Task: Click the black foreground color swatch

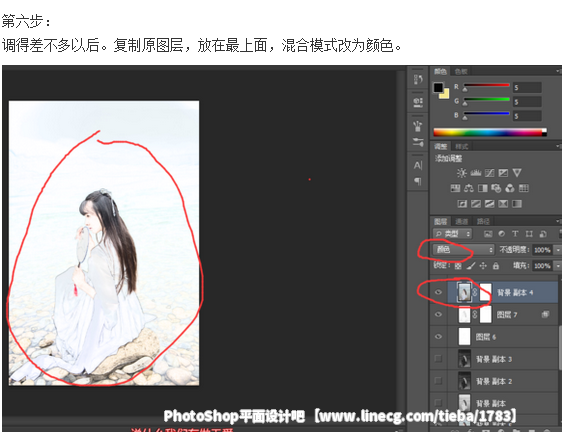Action: tap(438, 88)
